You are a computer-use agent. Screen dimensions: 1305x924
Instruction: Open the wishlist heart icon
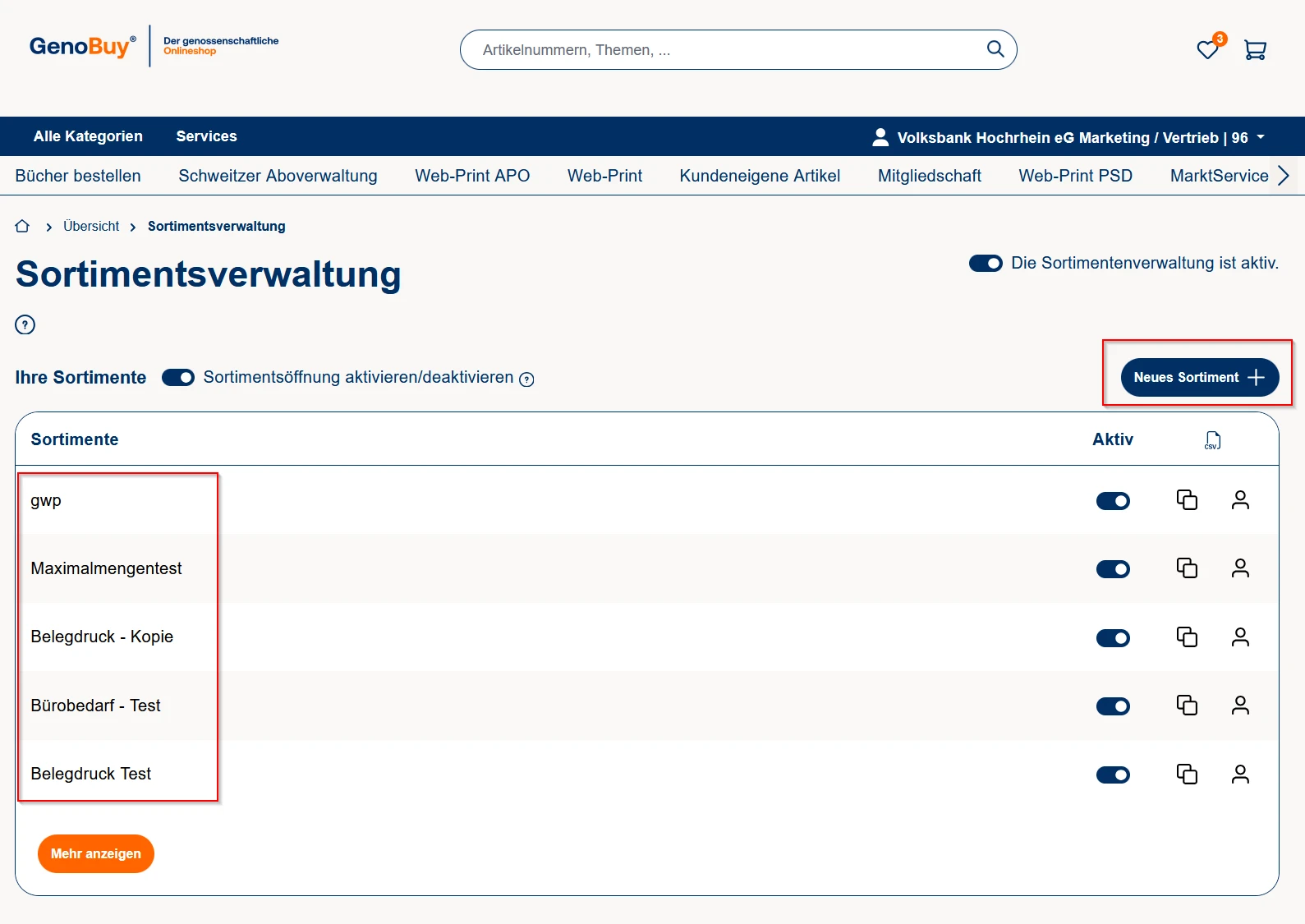coord(1206,50)
